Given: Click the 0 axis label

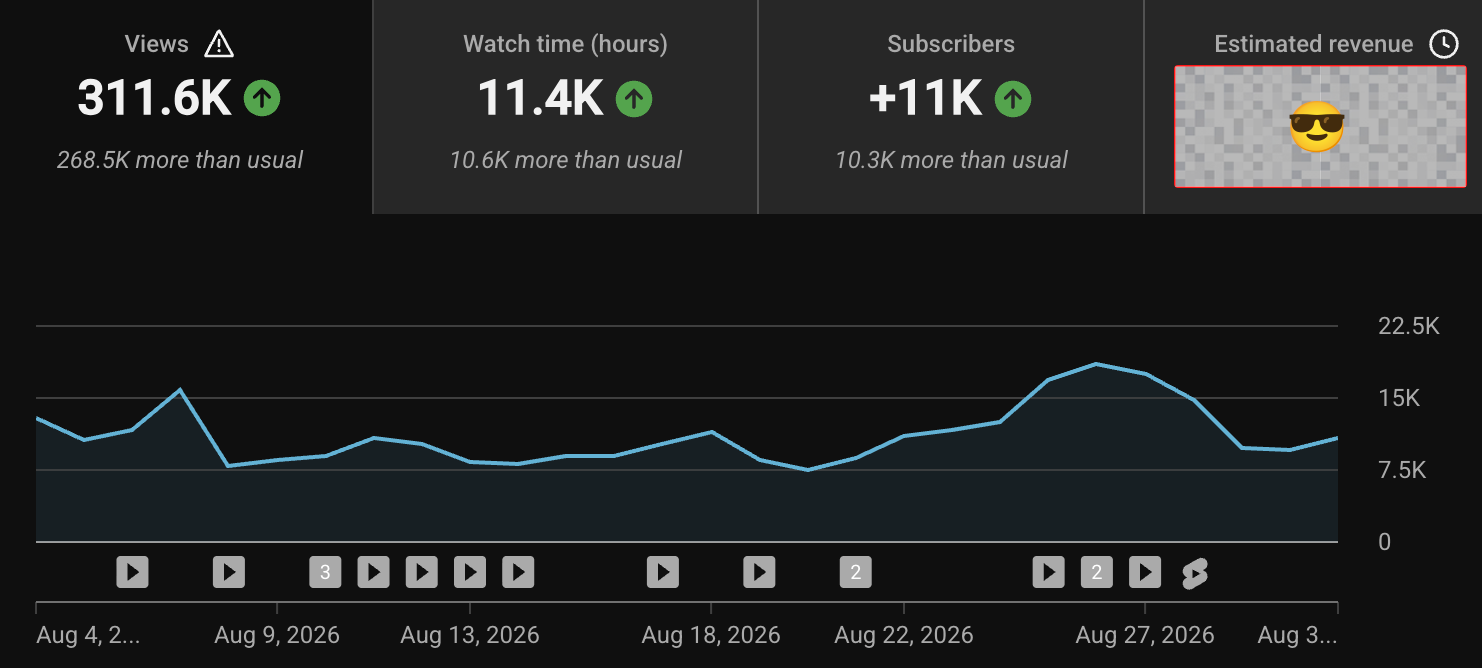Looking at the screenshot, I should click(x=1385, y=542).
